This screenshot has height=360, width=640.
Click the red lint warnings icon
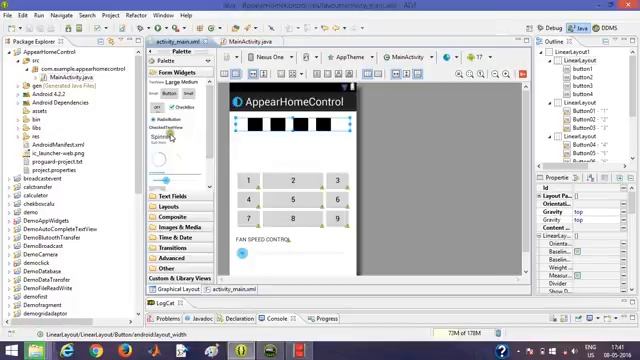[522, 74]
